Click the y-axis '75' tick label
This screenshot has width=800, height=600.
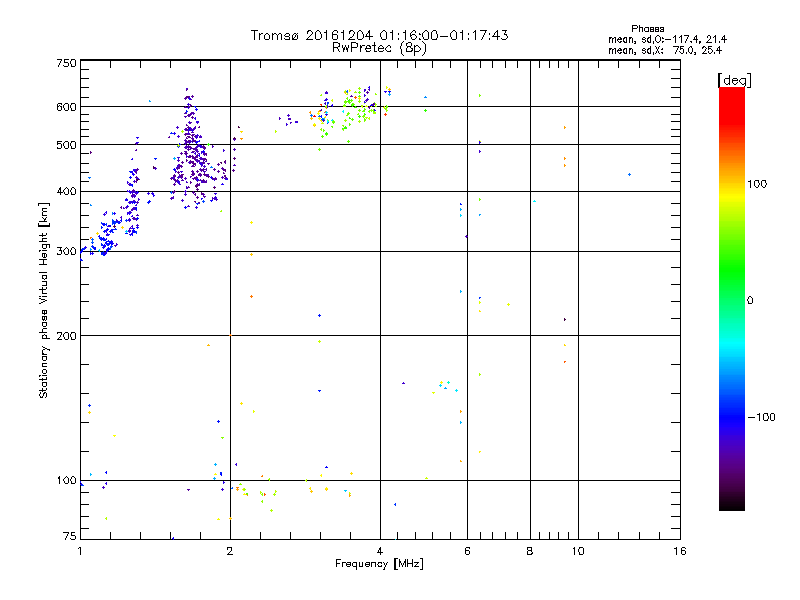70,536
